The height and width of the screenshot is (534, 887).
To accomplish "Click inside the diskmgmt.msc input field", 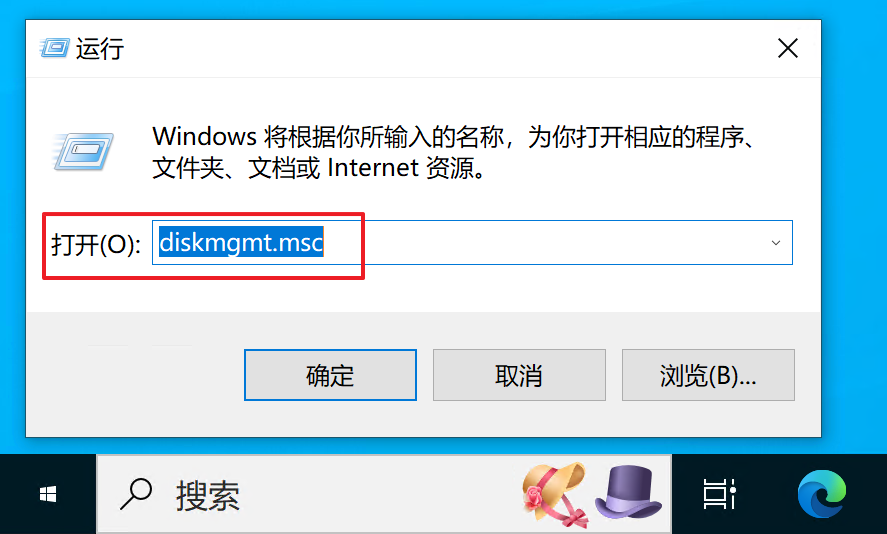I will (472, 243).
